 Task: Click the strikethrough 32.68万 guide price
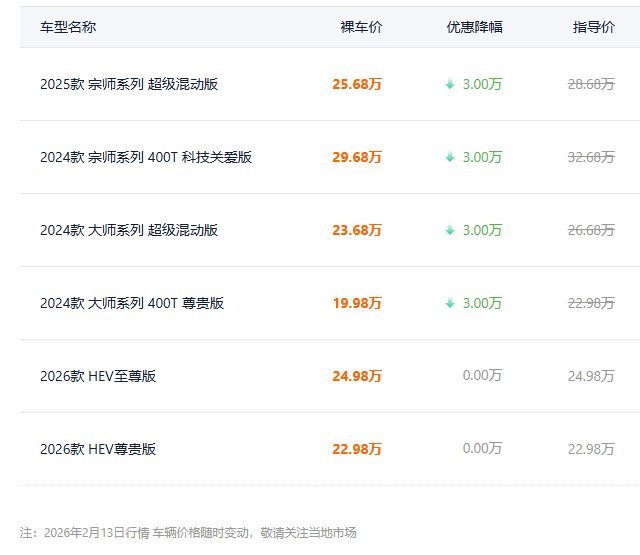(x=591, y=158)
